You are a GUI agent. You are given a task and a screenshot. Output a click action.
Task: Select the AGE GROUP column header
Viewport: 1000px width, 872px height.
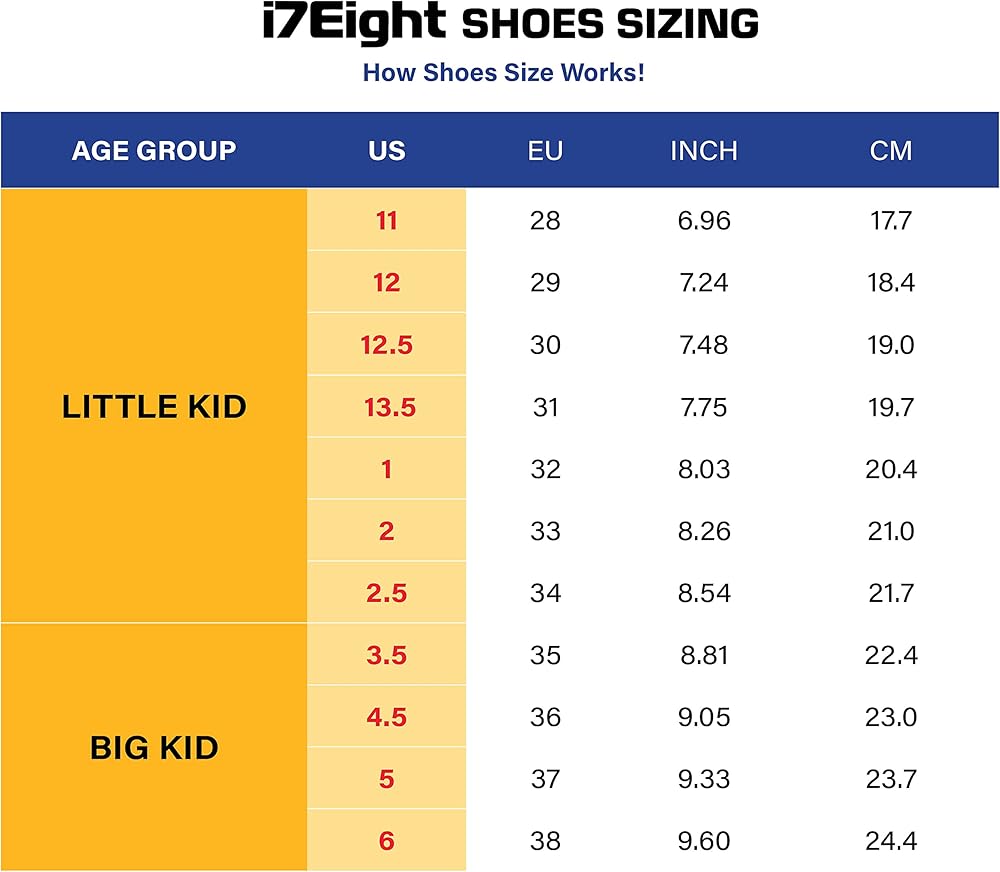click(154, 151)
